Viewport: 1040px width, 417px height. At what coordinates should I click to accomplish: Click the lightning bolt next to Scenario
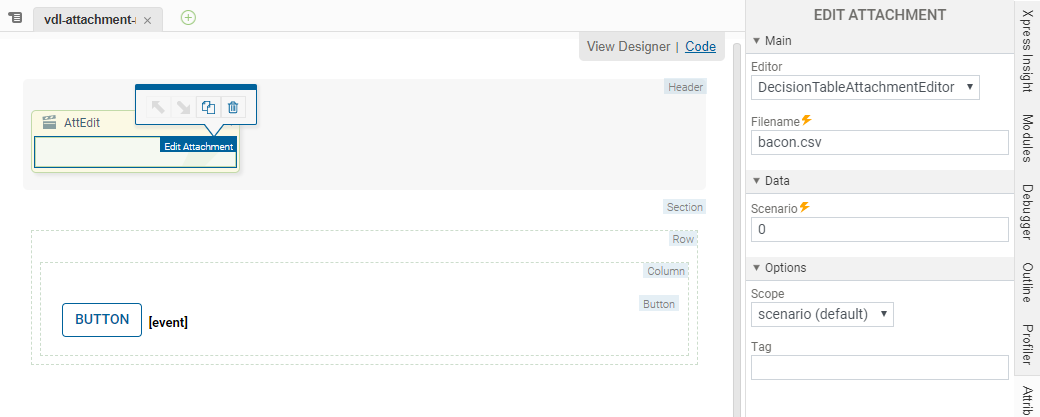(x=804, y=208)
